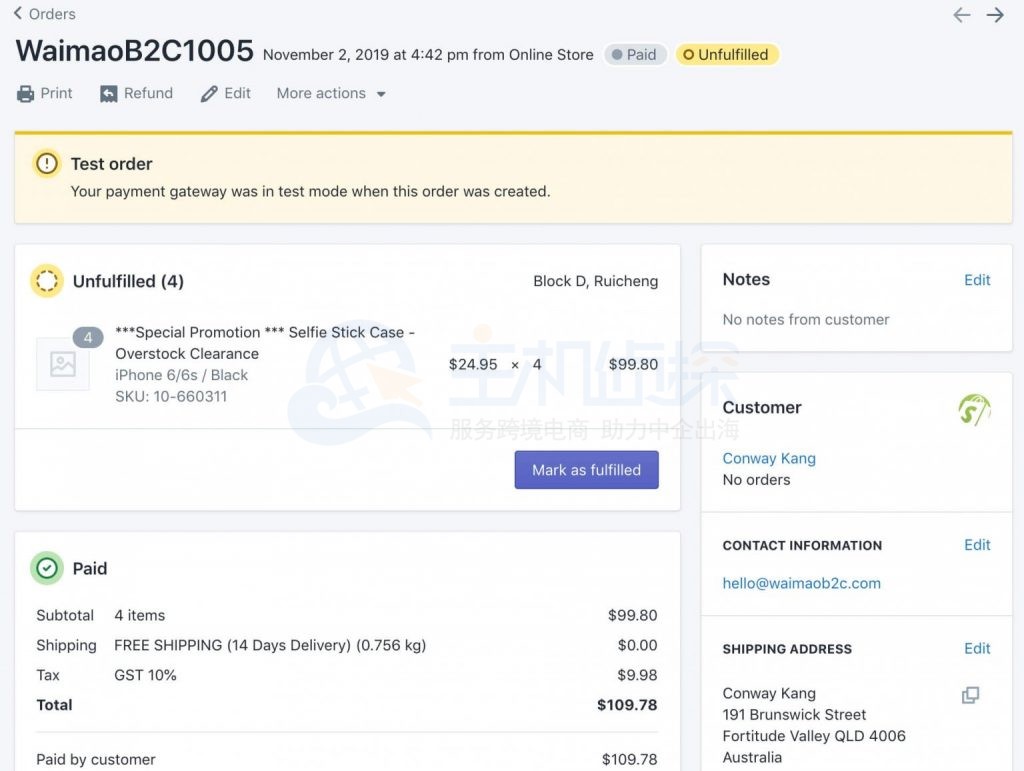Screen dimensions: 1024x771
Task: Go to previous order arrow
Action: [961, 15]
